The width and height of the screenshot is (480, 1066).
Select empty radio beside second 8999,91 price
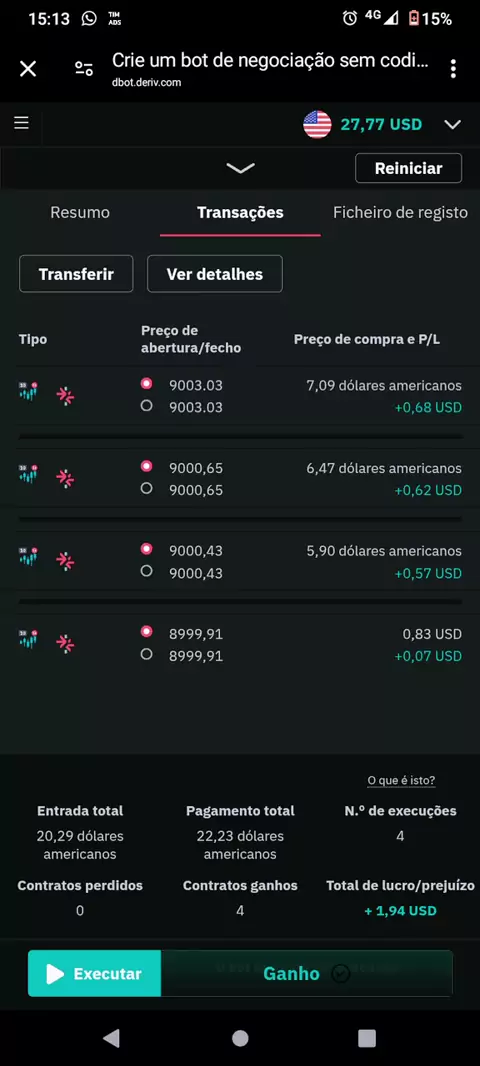click(x=146, y=654)
